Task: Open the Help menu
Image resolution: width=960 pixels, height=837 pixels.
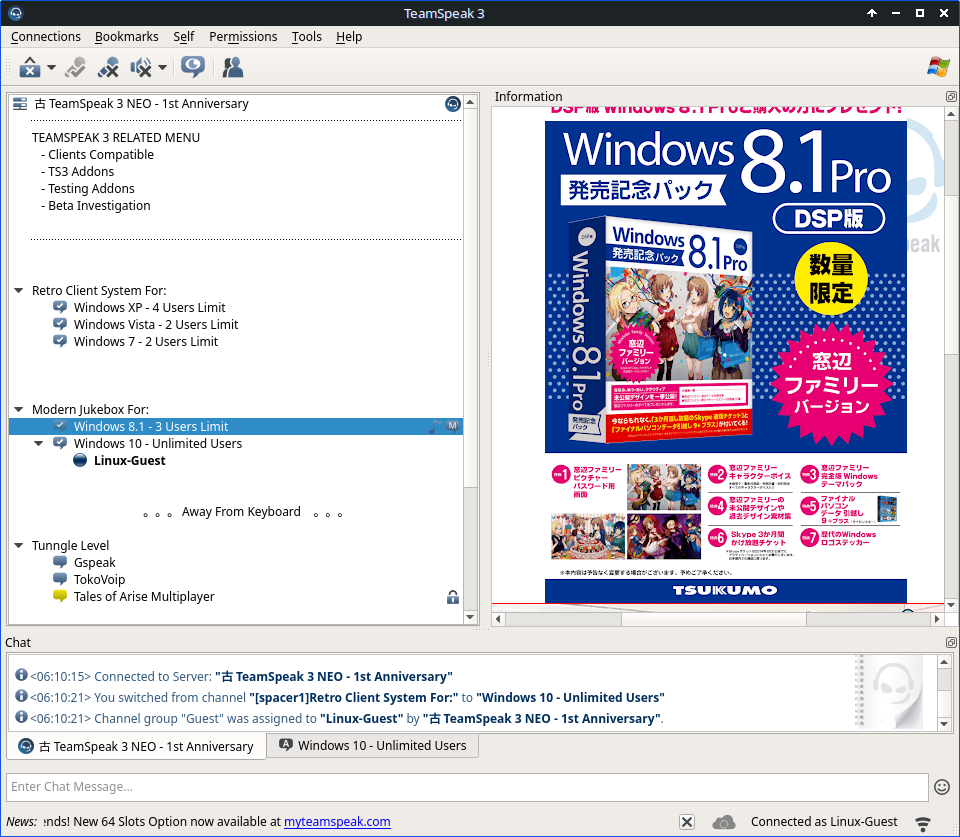Action: click(349, 37)
